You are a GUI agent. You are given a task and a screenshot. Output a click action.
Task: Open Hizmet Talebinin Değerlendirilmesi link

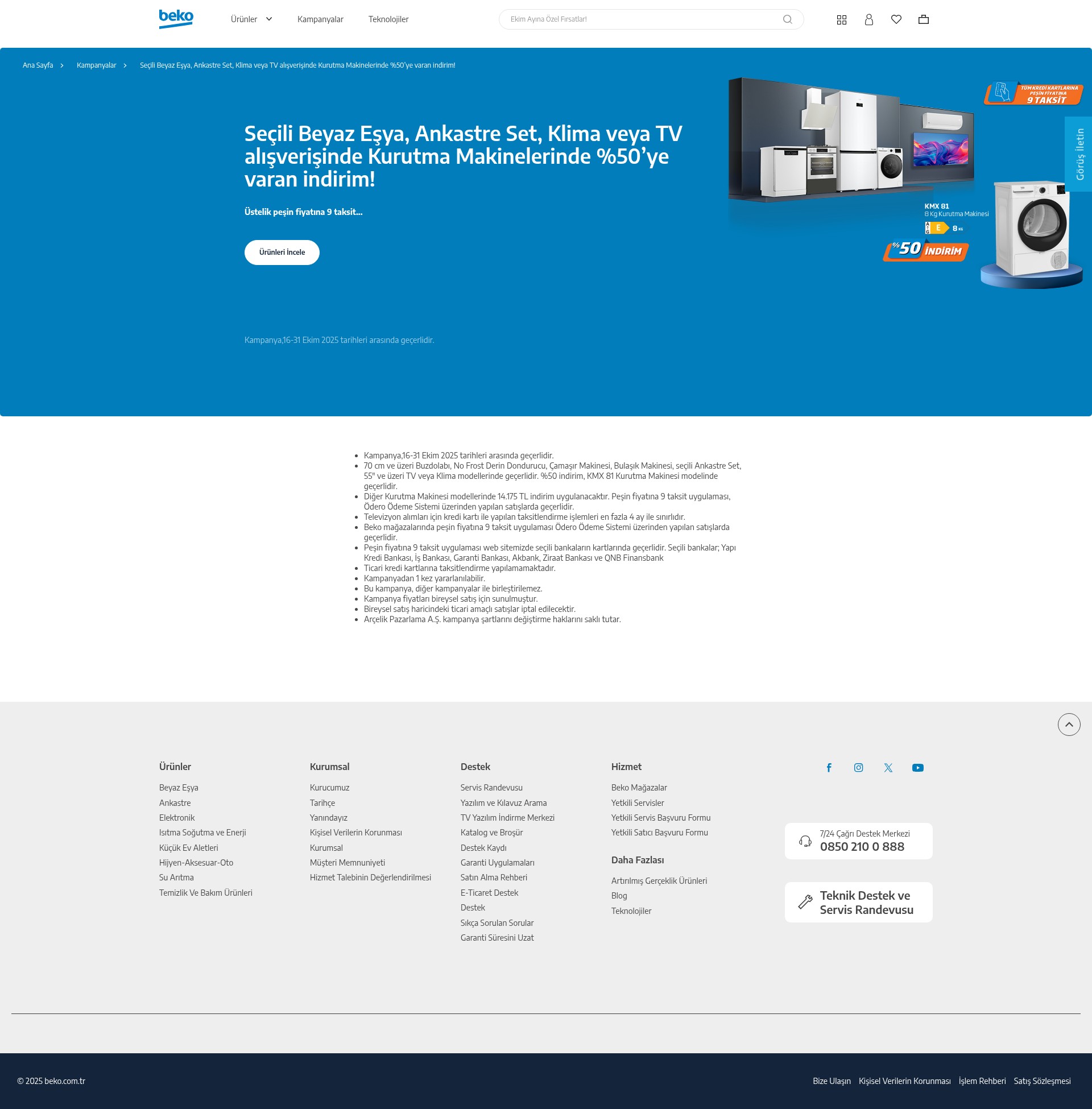pyautogui.click(x=370, y=878)
